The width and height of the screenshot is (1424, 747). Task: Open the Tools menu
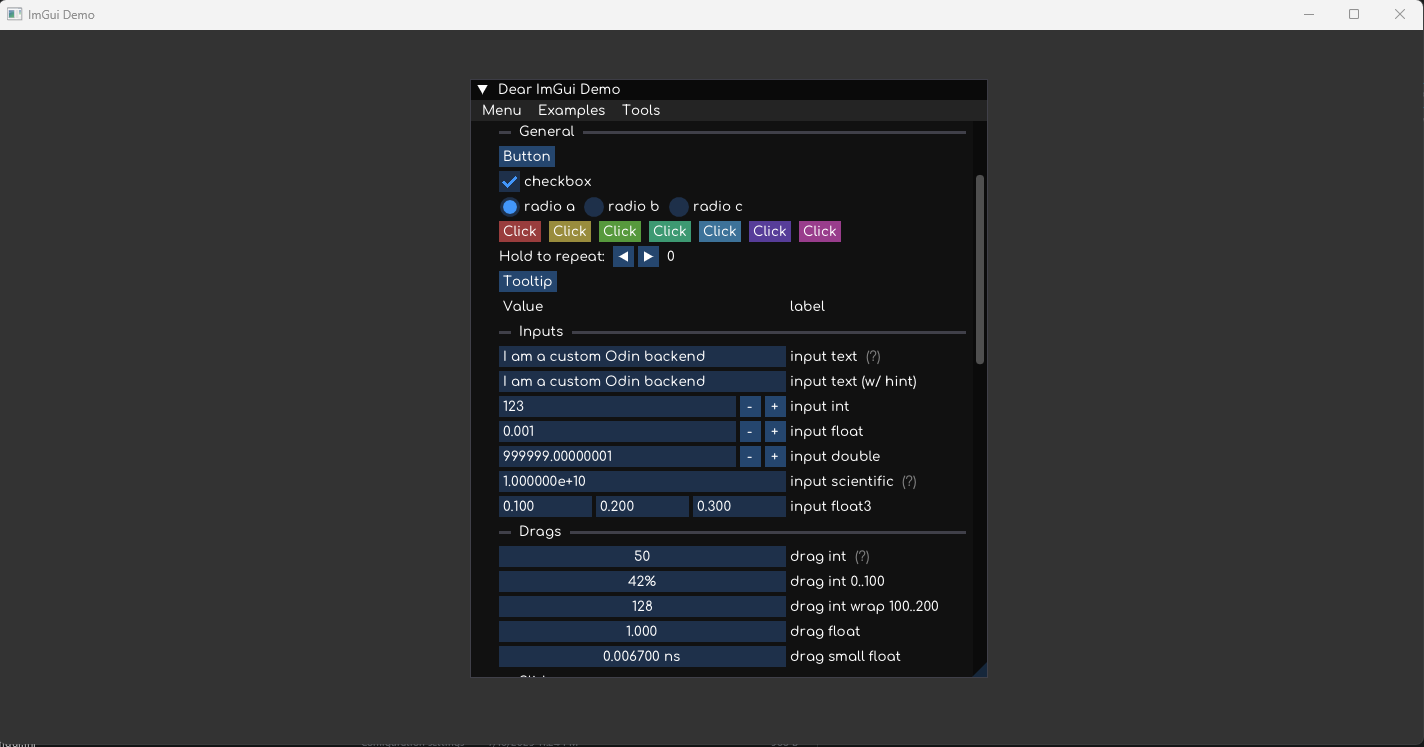click(641, 110)
